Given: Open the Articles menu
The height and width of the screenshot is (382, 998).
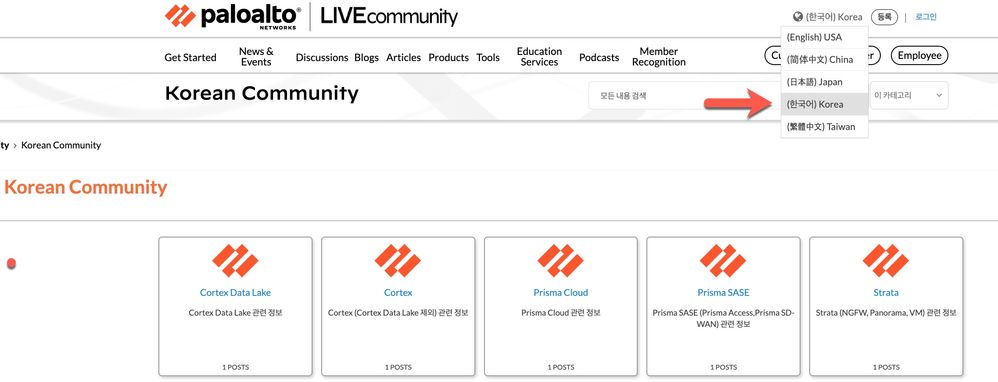Looking at the screenshot, I should coord(404,57).
